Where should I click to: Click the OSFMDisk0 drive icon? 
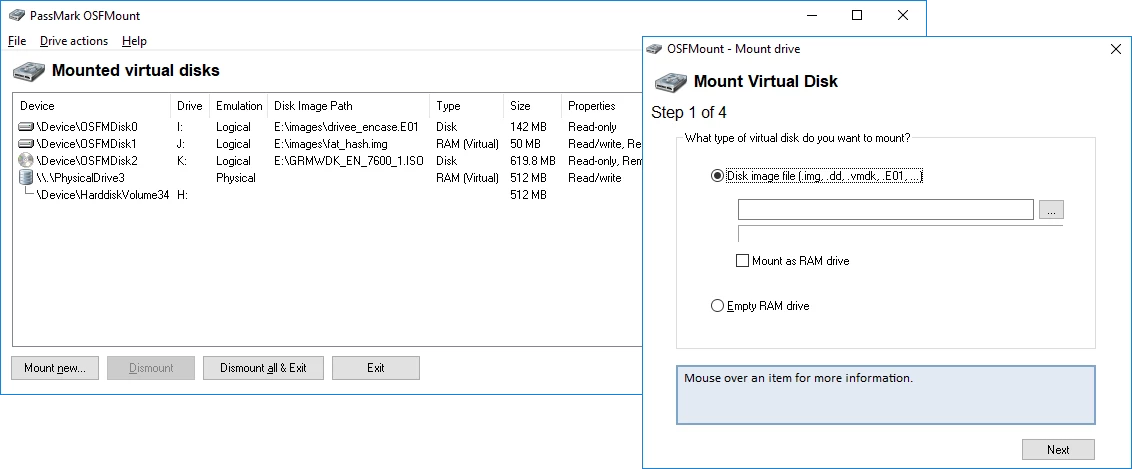(x=26, y=127)
